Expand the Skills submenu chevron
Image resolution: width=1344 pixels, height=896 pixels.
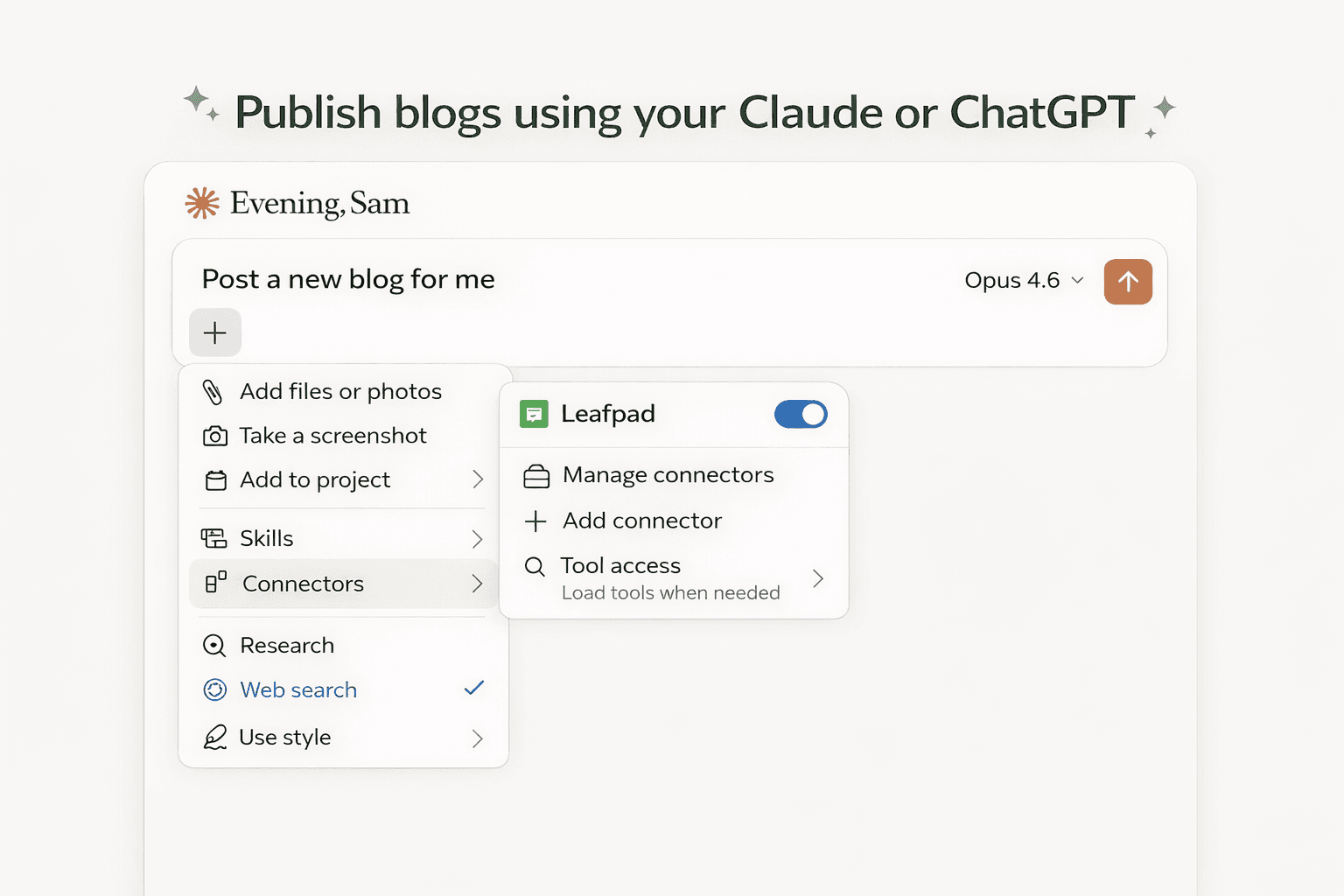point(478,539)
